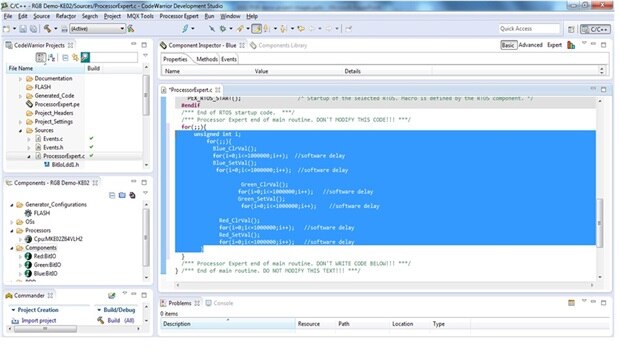Image resolution: width=619 pixels, height=362 pixels.
Task: Toggle the tree view icon in CodeWarrior Projects
Action: pyautogui.click(x=40, y=58)
